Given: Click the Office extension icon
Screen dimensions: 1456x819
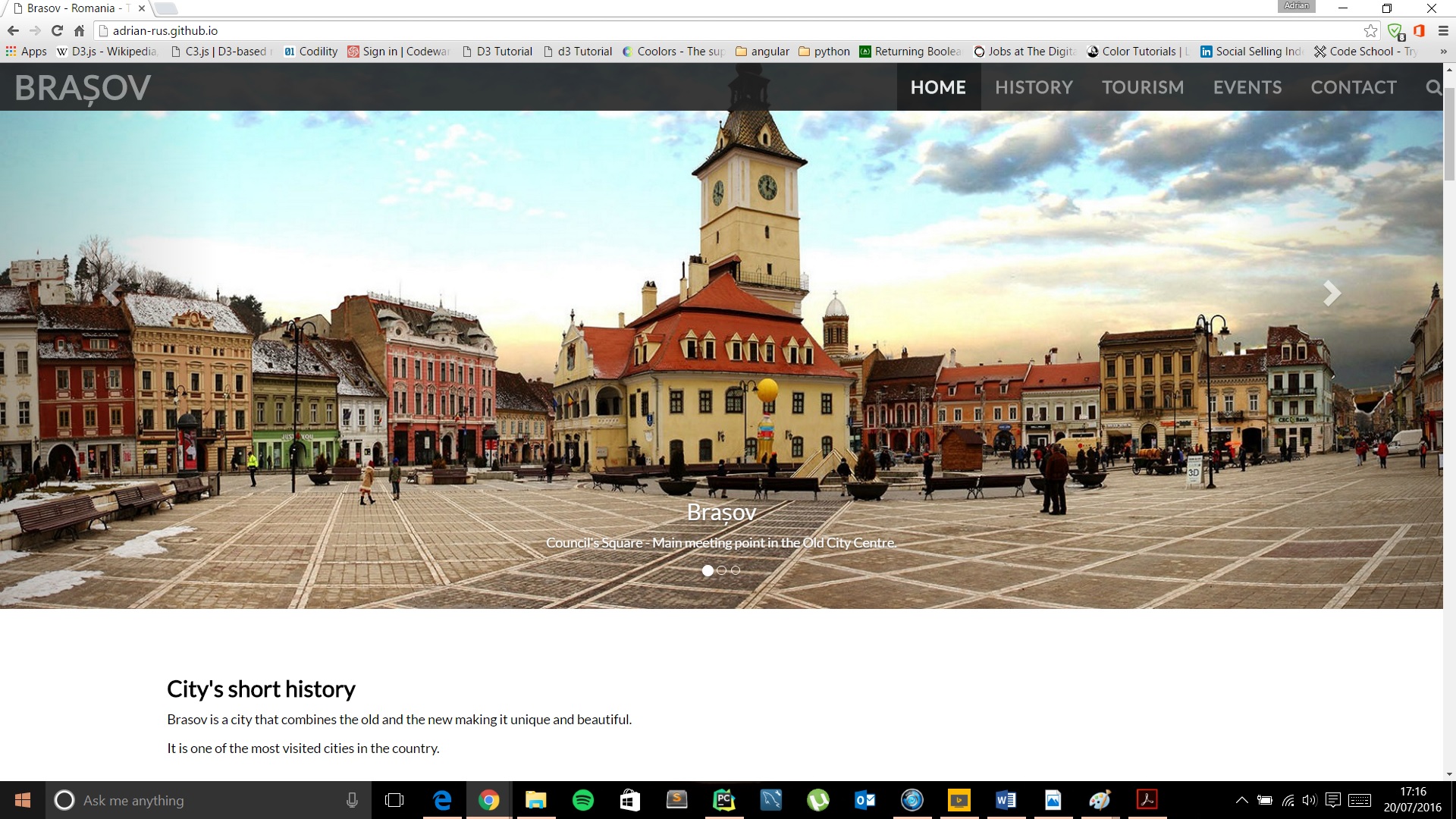Looking at the screenshot, I should coord(1419,30).
